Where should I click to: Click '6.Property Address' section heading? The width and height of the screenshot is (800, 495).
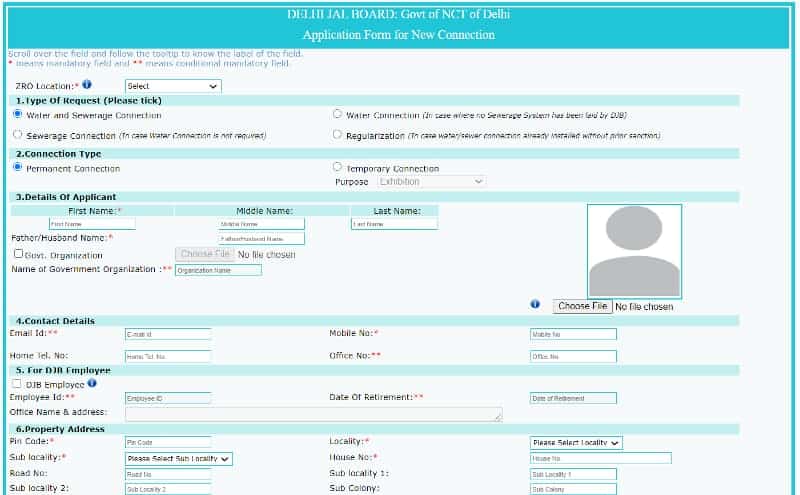pyautogui.click(x=60, y=429)
